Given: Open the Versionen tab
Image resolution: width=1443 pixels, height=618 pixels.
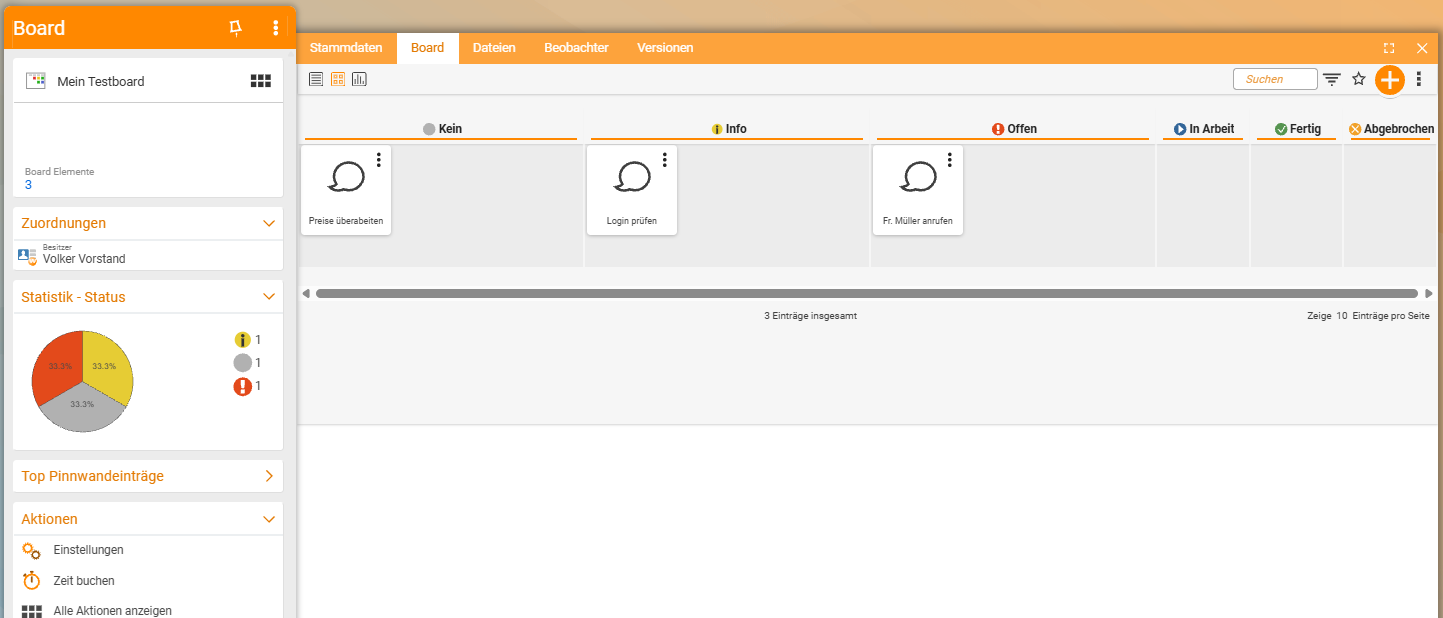Looking at the screenshot, I should pyautogui.click(x=665, y=48).
